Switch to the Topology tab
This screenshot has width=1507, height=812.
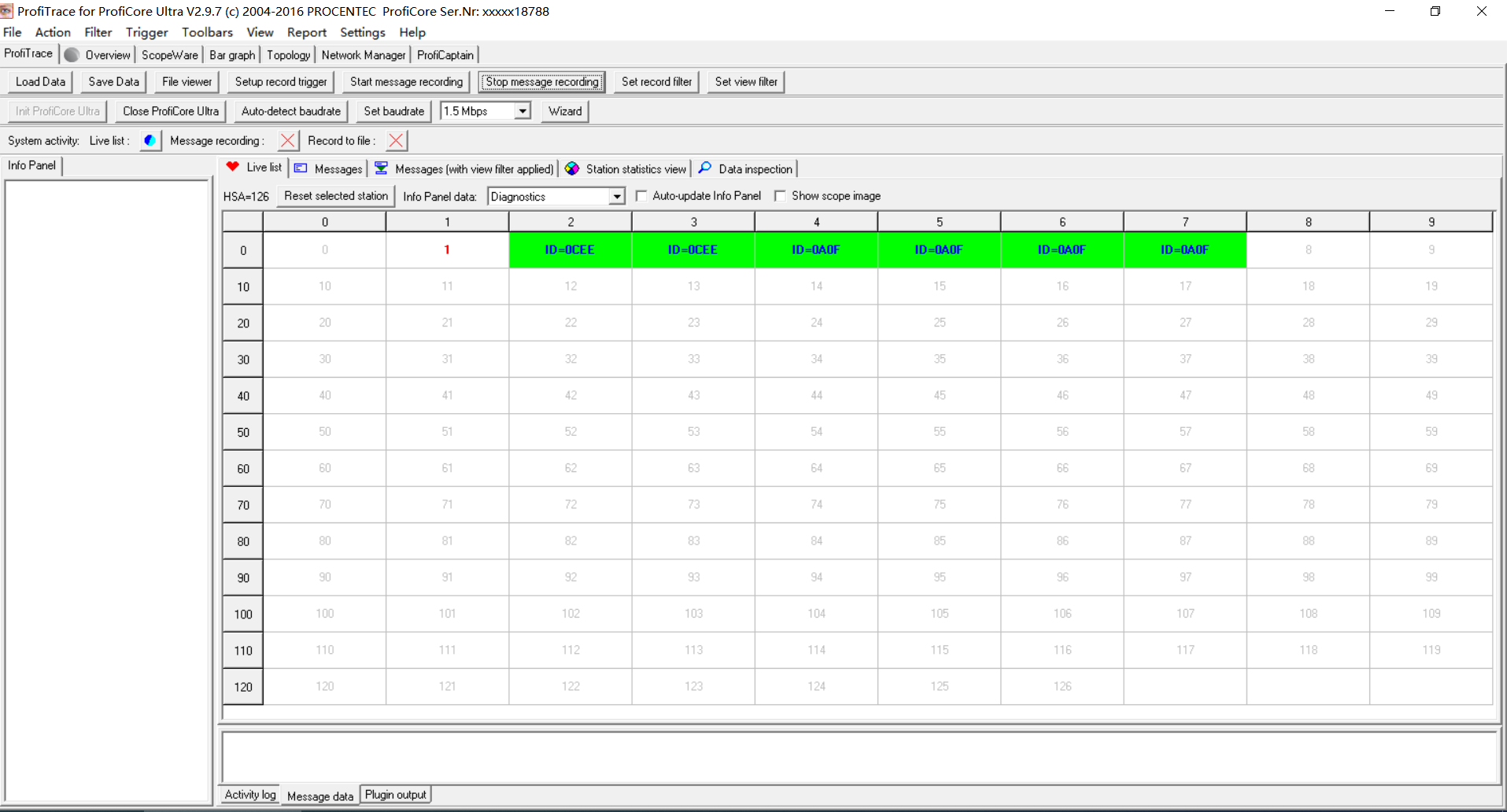(288, 55)
